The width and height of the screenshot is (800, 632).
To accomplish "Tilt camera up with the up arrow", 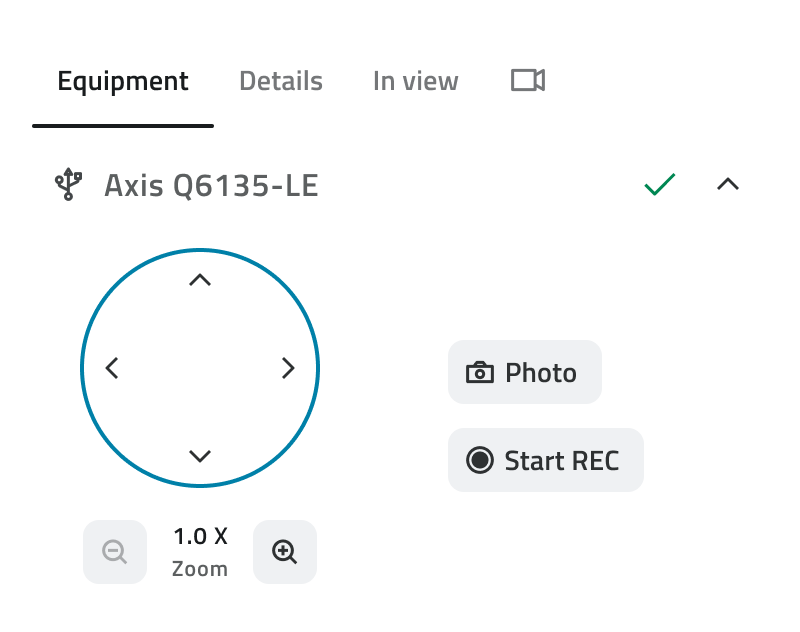I will tap(200, 280).
